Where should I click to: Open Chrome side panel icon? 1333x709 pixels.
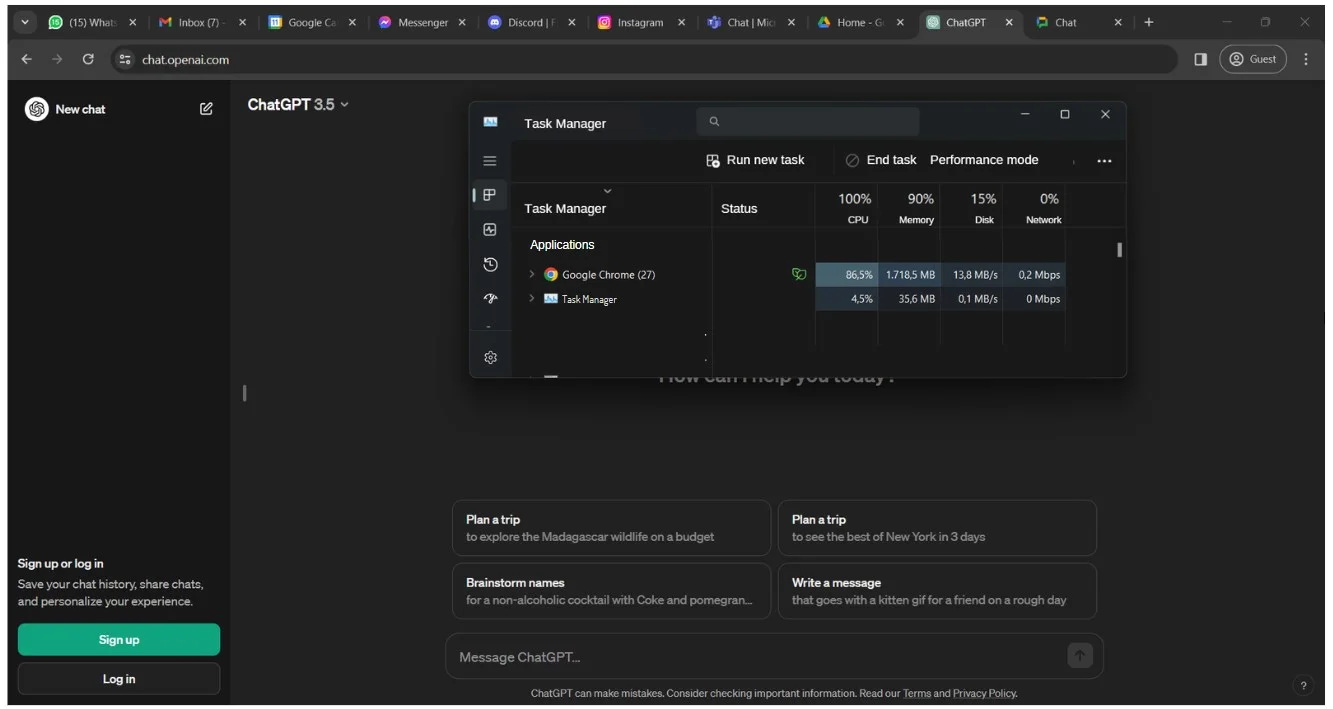click(1200, 59)
